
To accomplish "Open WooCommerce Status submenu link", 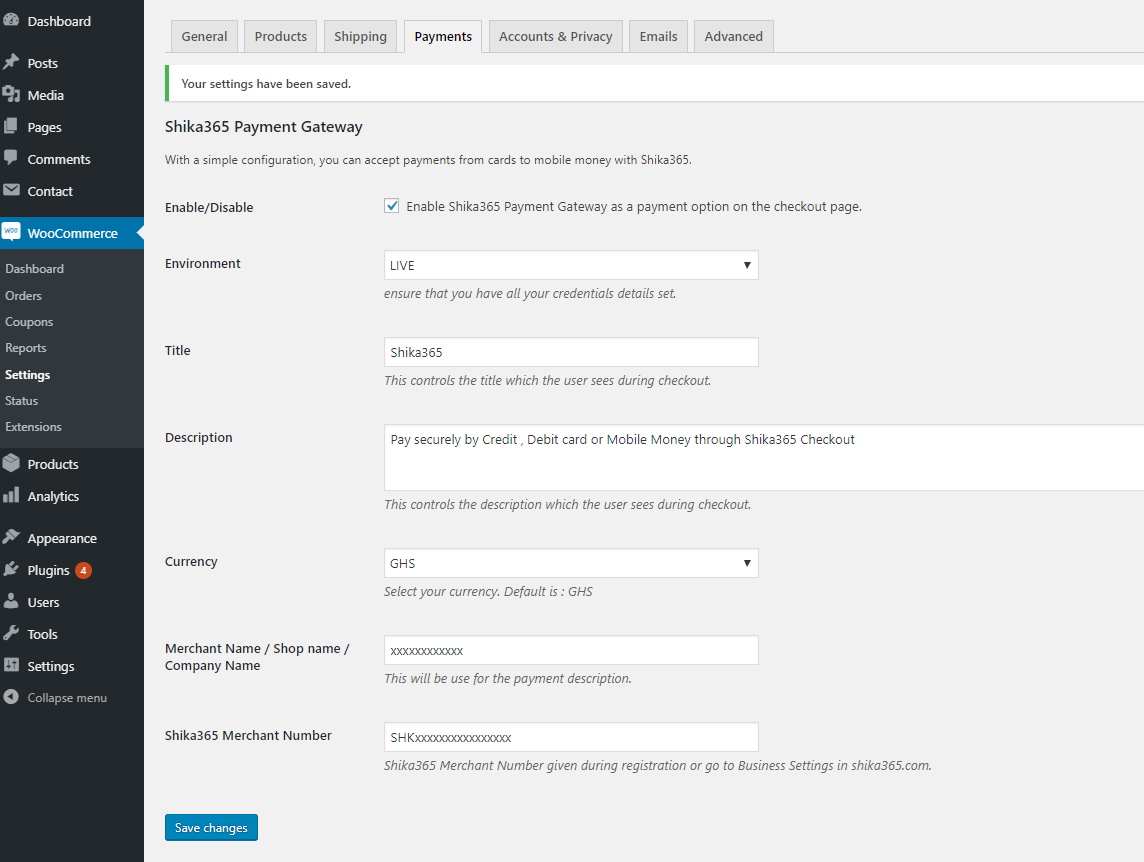I will (x=21, y=401).
